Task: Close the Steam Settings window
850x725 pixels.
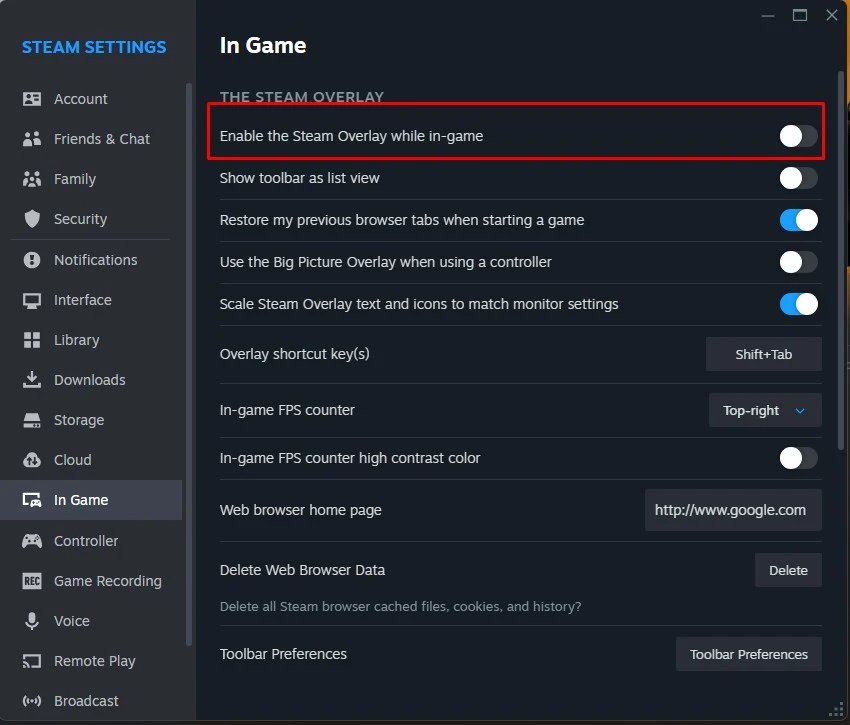Action: click(832, 15)
